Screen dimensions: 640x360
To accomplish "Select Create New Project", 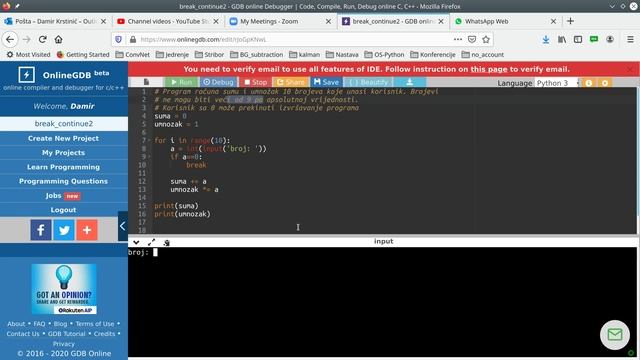I will 64,138.
